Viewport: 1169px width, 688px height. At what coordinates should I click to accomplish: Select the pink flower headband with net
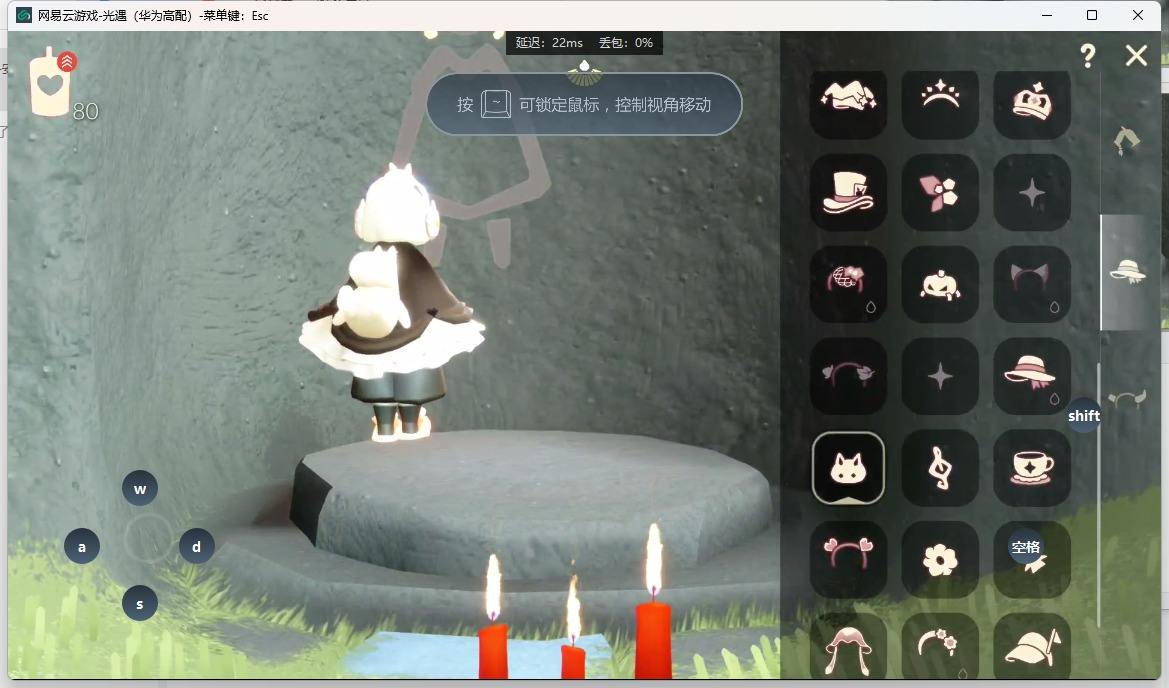tap(848, 285)
